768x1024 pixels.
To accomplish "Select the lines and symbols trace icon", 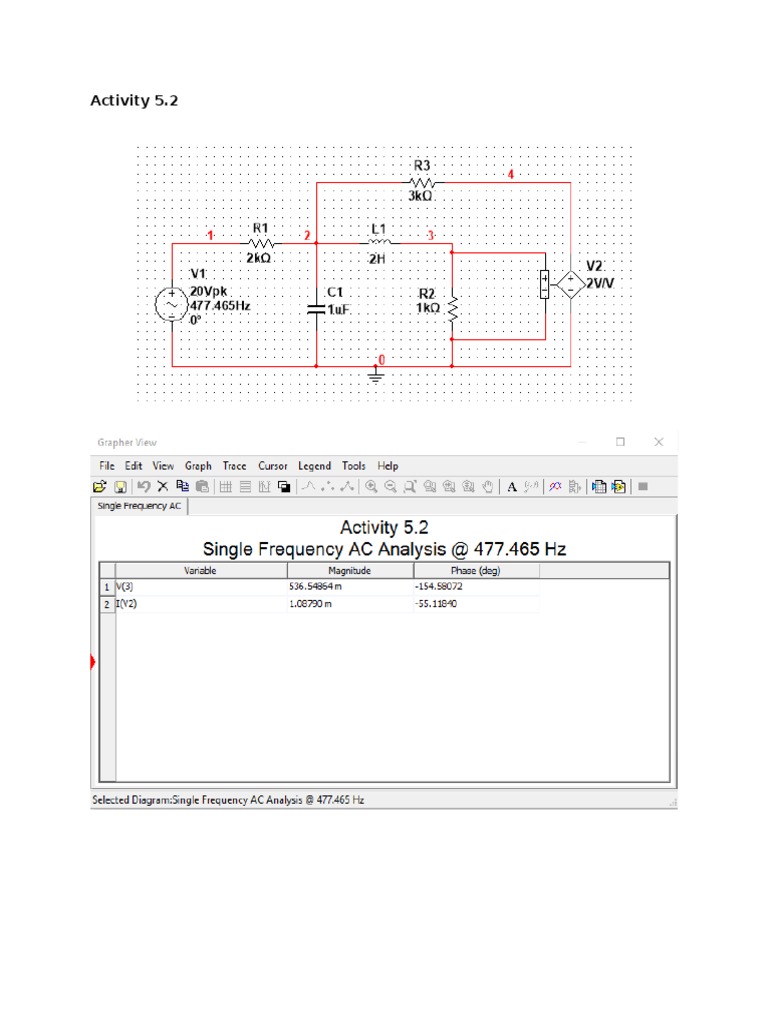I will click(x=347, y=487).
